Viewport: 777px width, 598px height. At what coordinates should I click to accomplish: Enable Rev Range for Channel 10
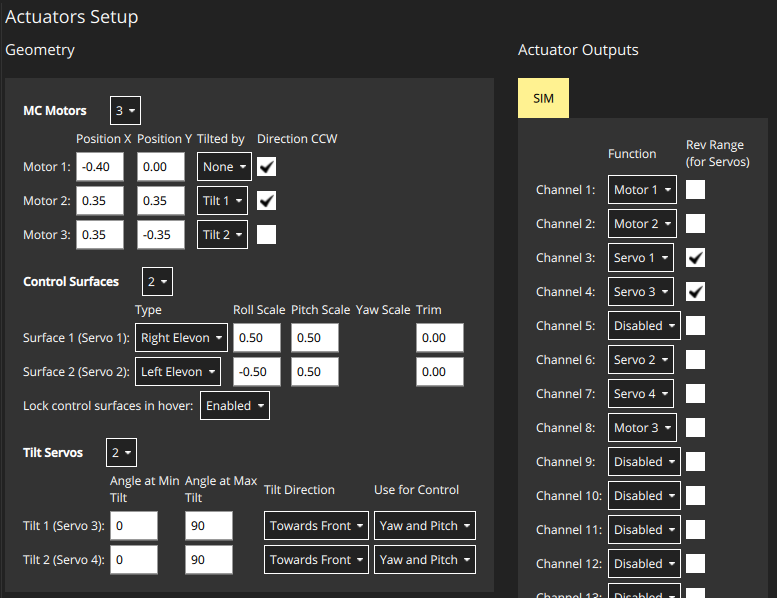coord(695,495)
